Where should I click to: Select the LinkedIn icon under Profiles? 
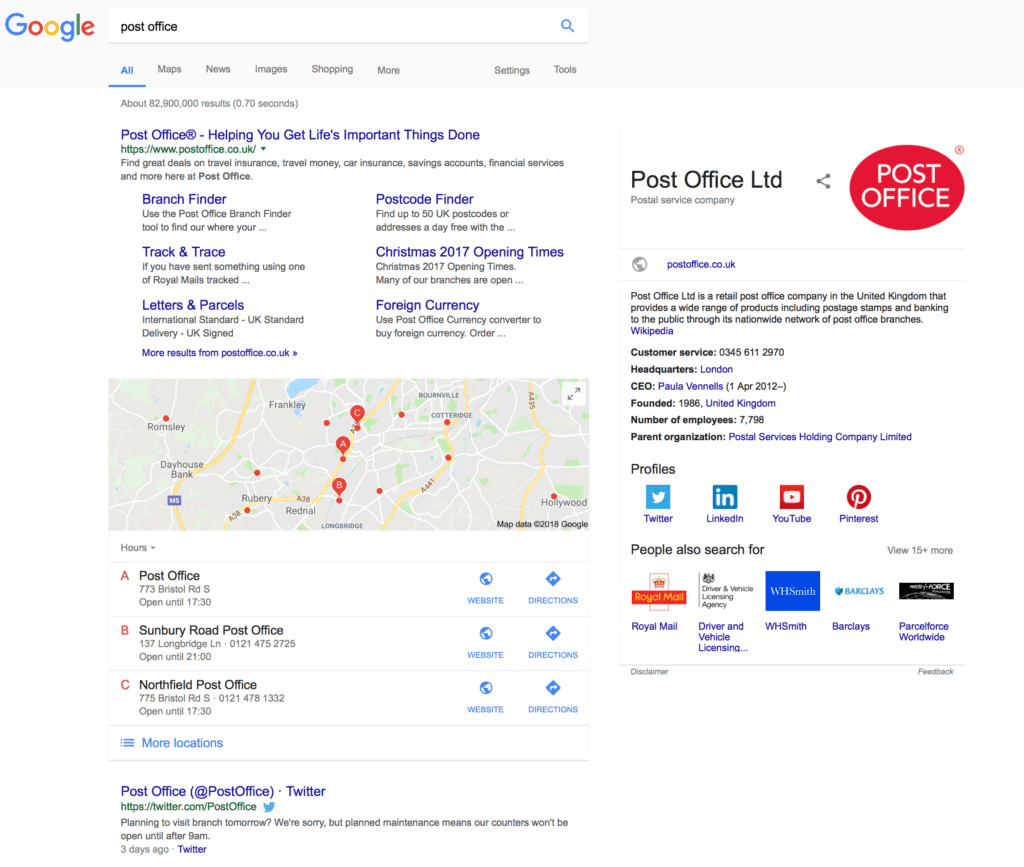724,499
